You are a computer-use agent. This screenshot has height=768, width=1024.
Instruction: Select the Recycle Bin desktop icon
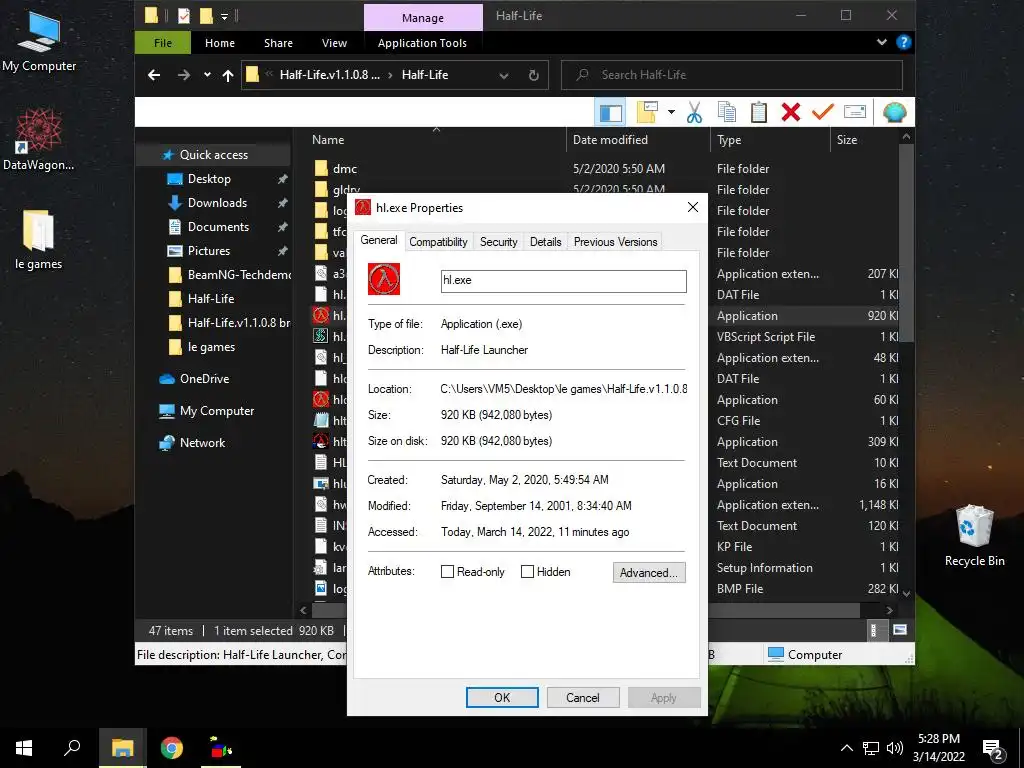click(974, 536)
